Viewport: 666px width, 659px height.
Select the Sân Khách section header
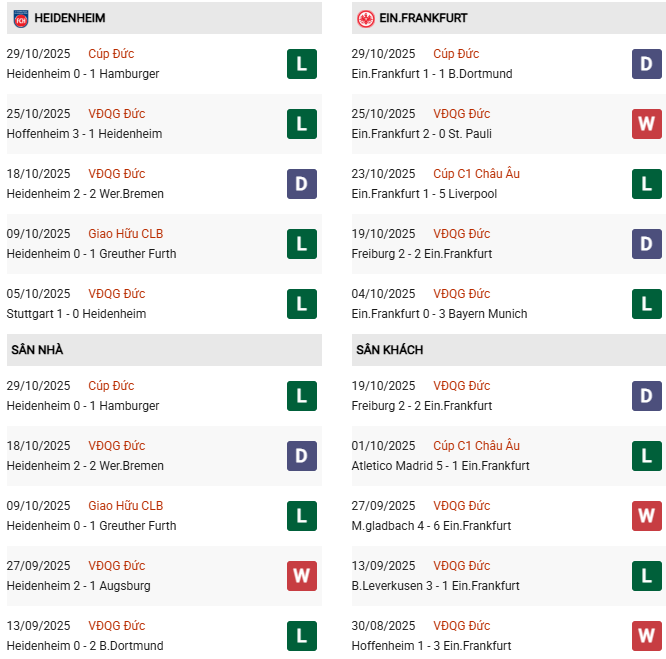click(x=389, y=350)
